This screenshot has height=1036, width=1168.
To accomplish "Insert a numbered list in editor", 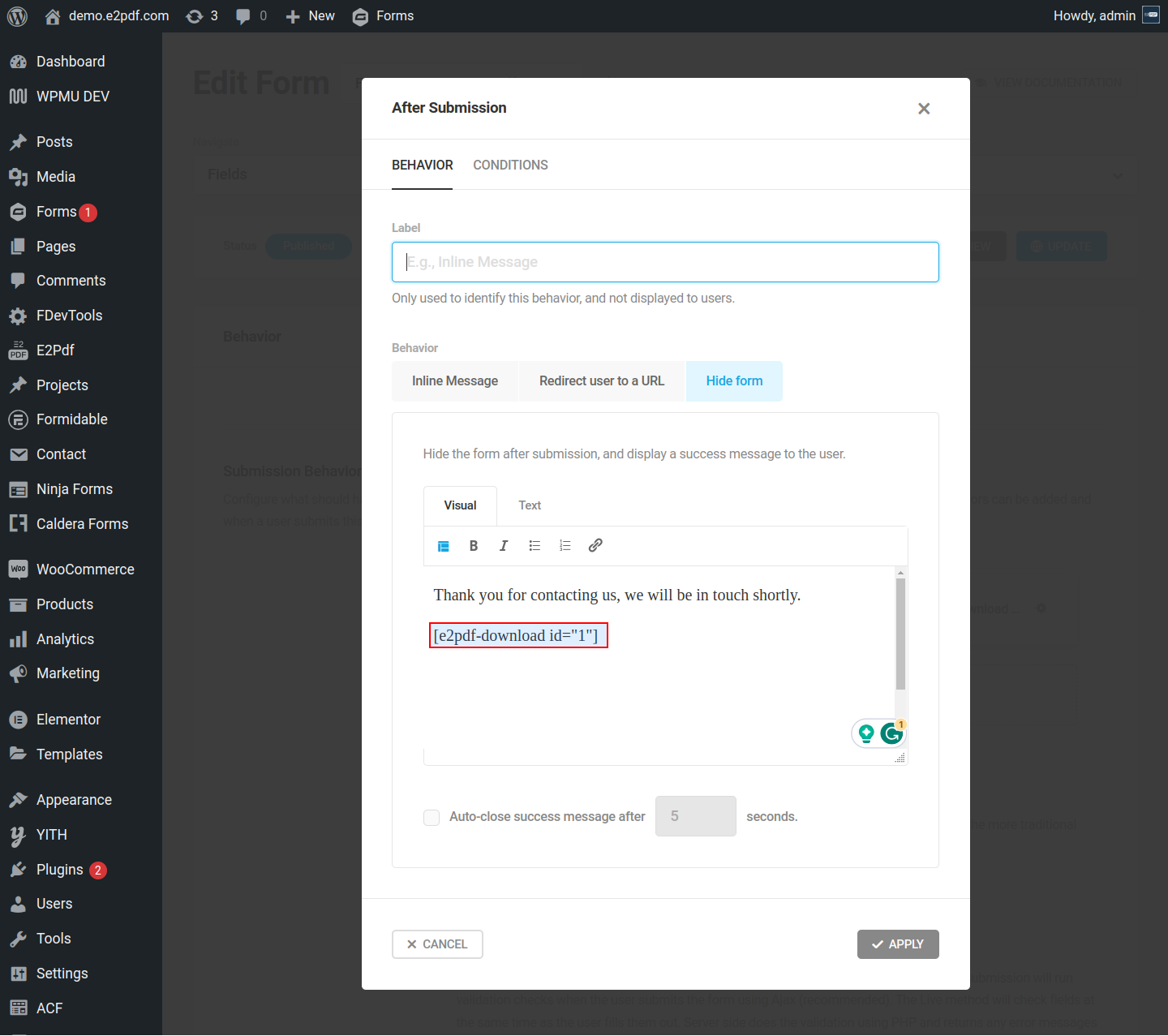I will point(565,546).
